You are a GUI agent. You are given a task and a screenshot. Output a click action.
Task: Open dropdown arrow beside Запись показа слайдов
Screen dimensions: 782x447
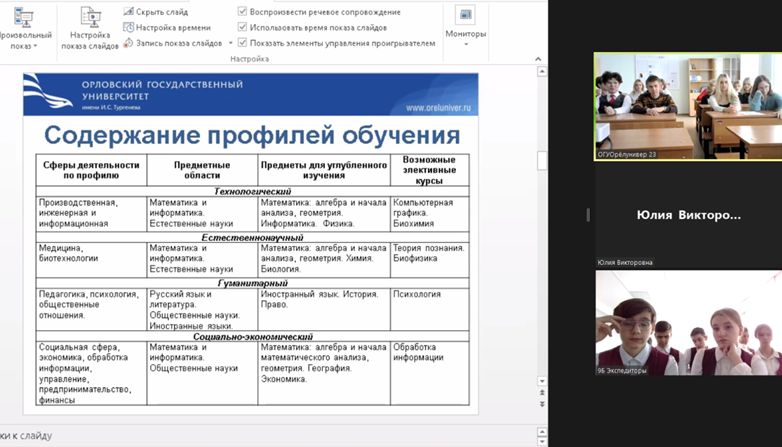pos(230,43)
